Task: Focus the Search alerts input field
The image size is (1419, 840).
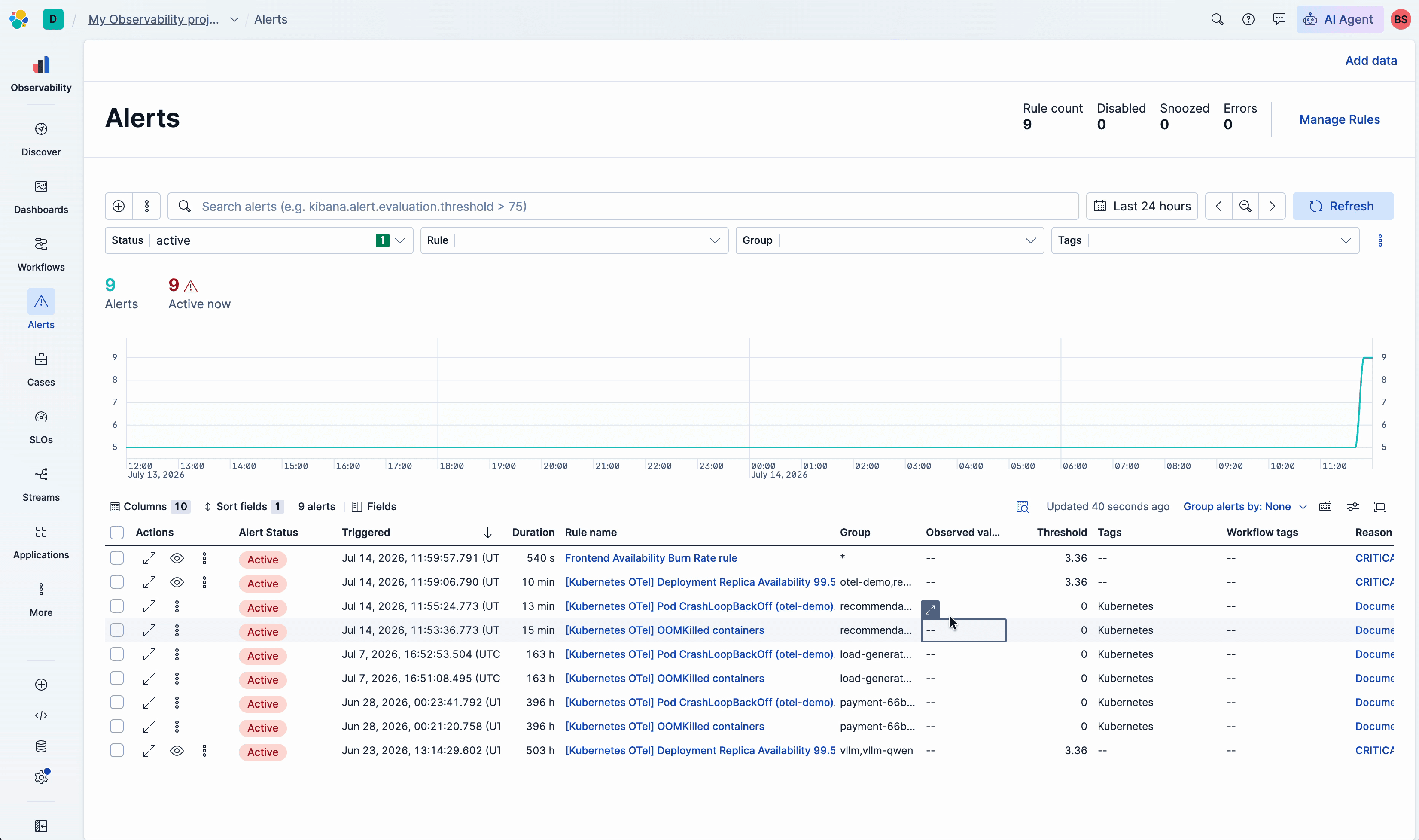Action: pos(623,206)
